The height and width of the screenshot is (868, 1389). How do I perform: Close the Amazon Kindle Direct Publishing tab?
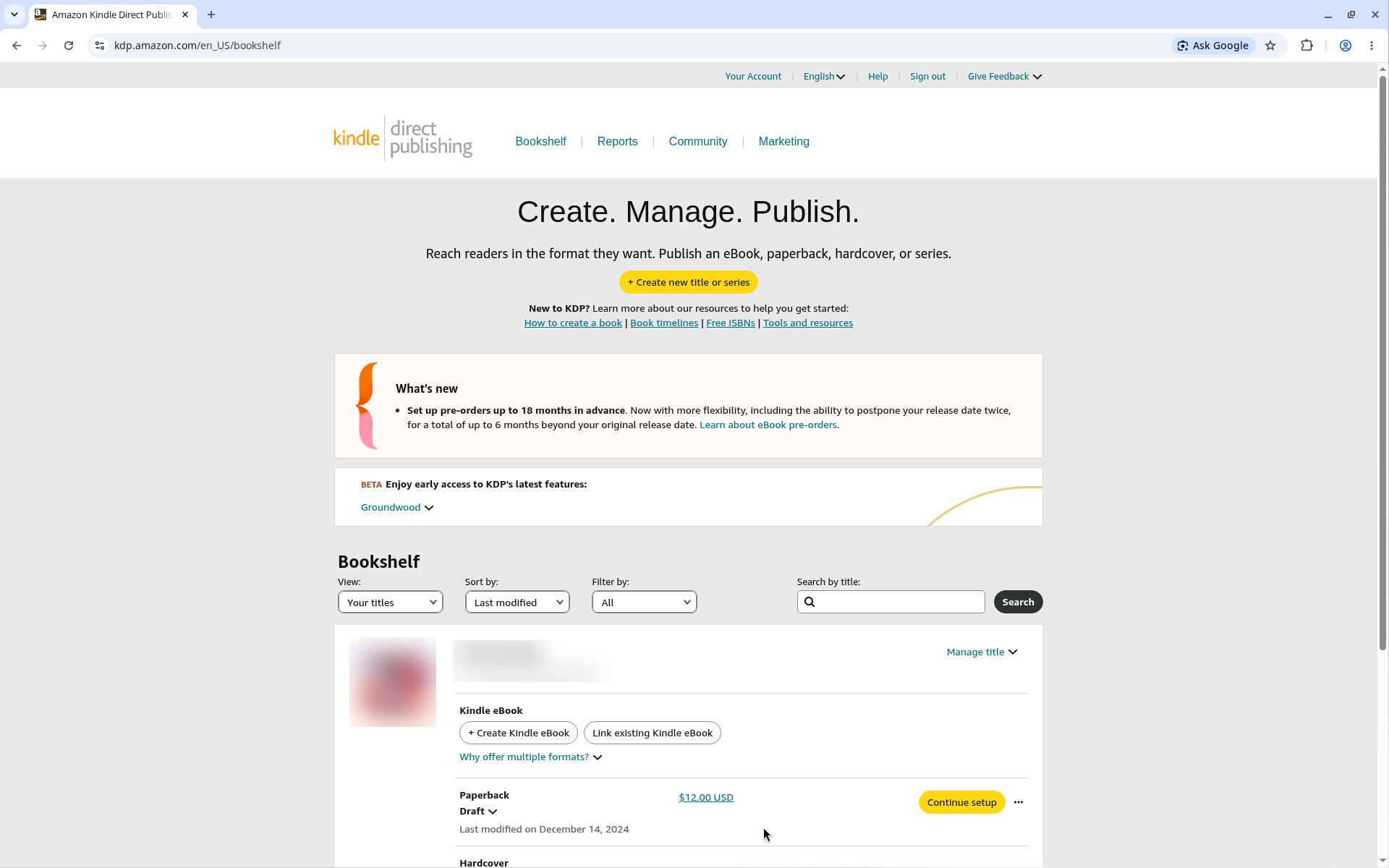click(x=185, y=14)
